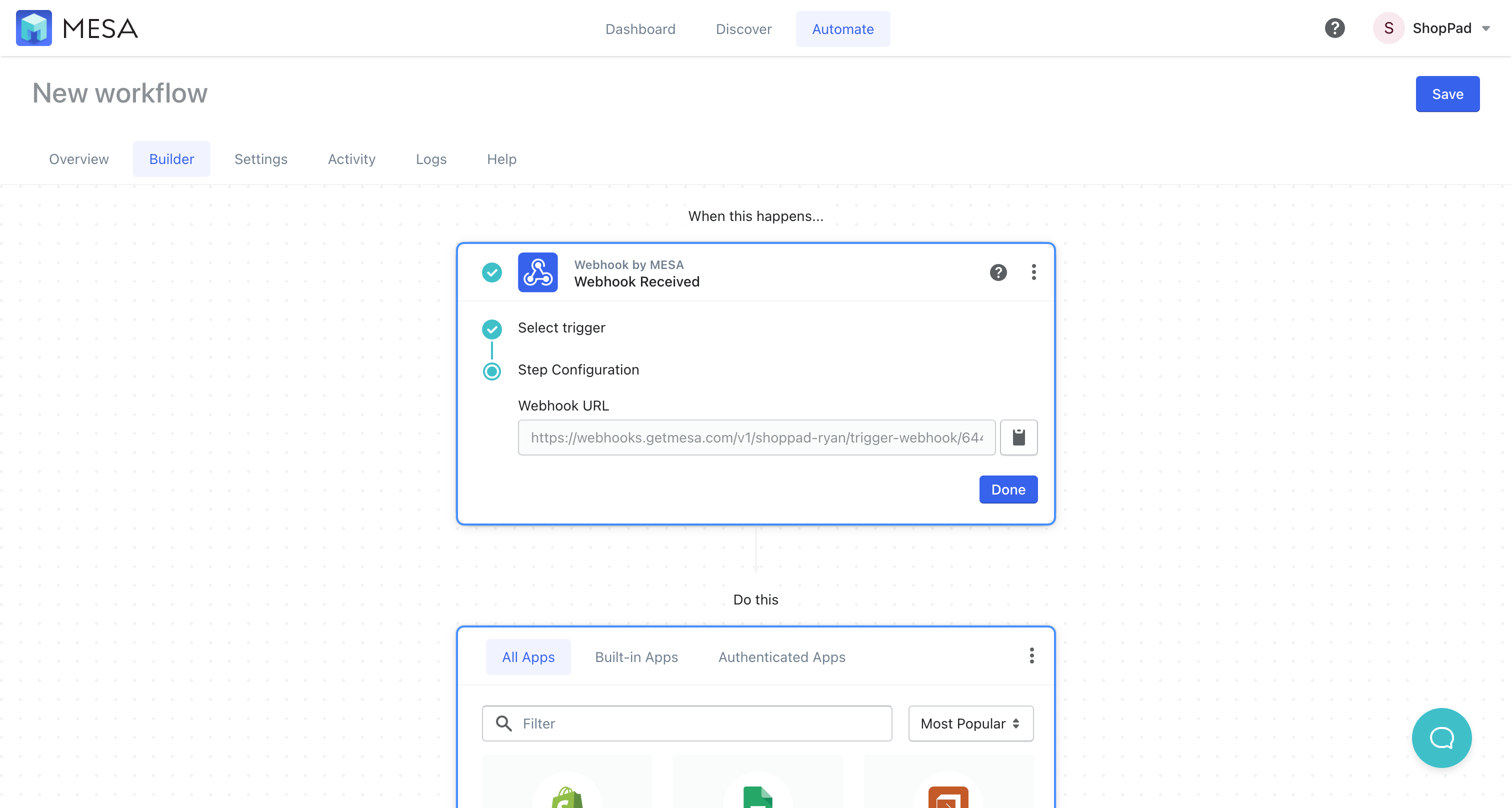The height and width of the screenshot is (808, 1512).
Task: Choose the orange app tile
Action: tap(948, 781)
